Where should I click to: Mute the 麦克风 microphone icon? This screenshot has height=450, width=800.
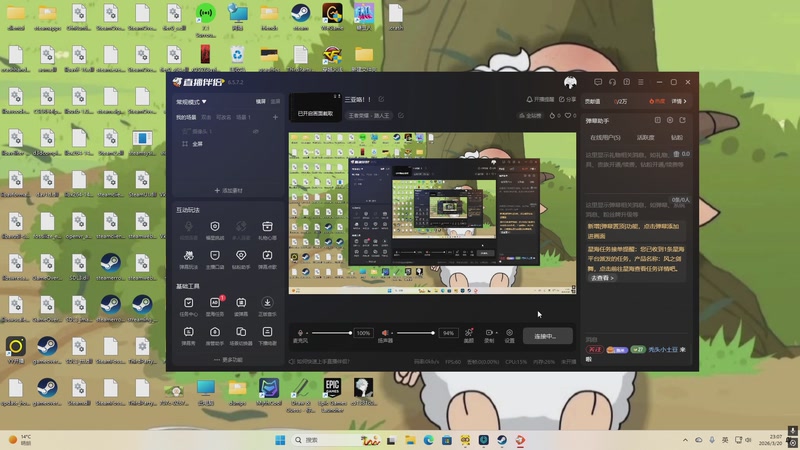[x=300, y=333]
